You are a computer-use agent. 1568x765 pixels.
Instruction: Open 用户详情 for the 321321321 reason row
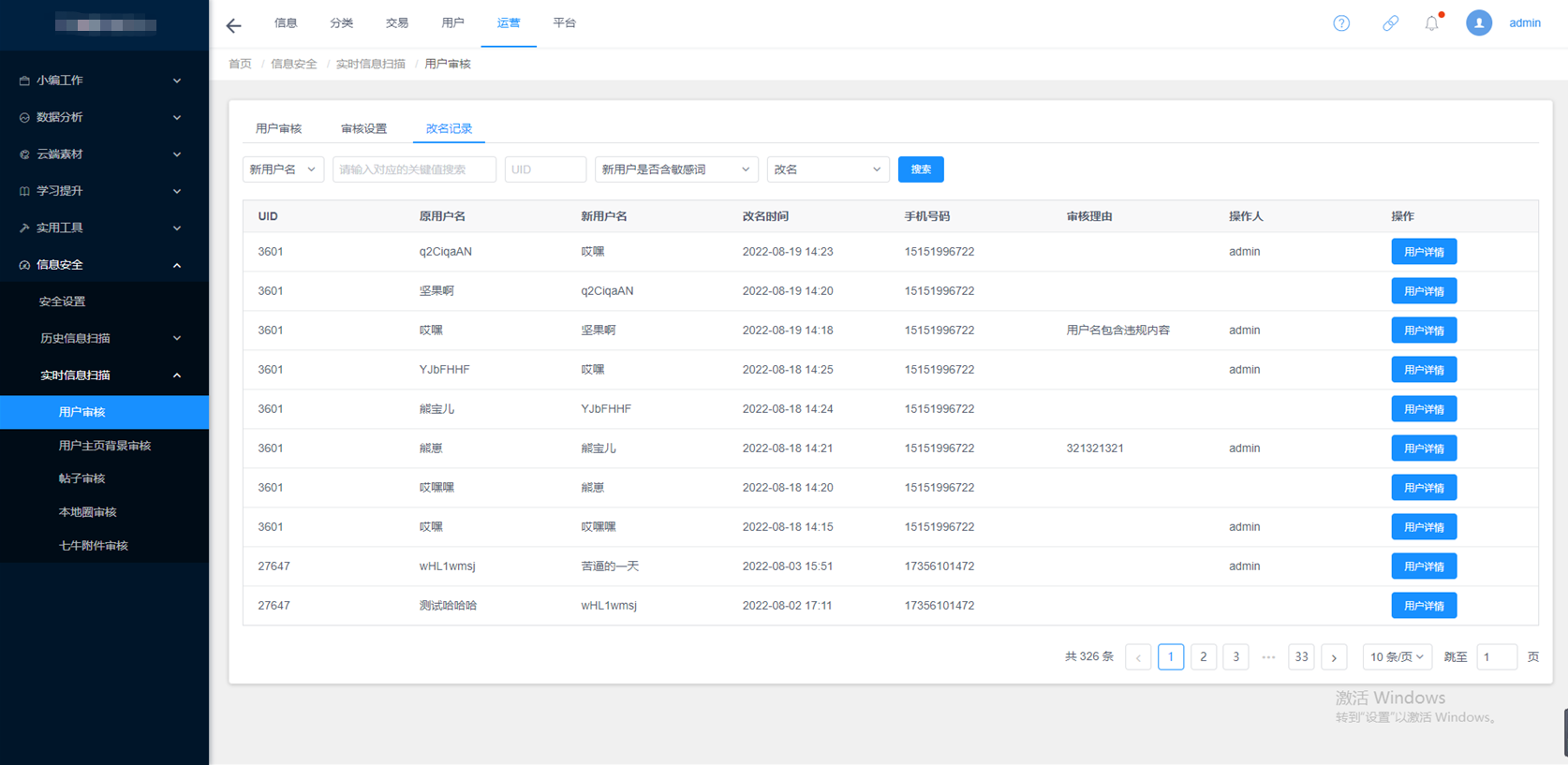coord(1424,449)
